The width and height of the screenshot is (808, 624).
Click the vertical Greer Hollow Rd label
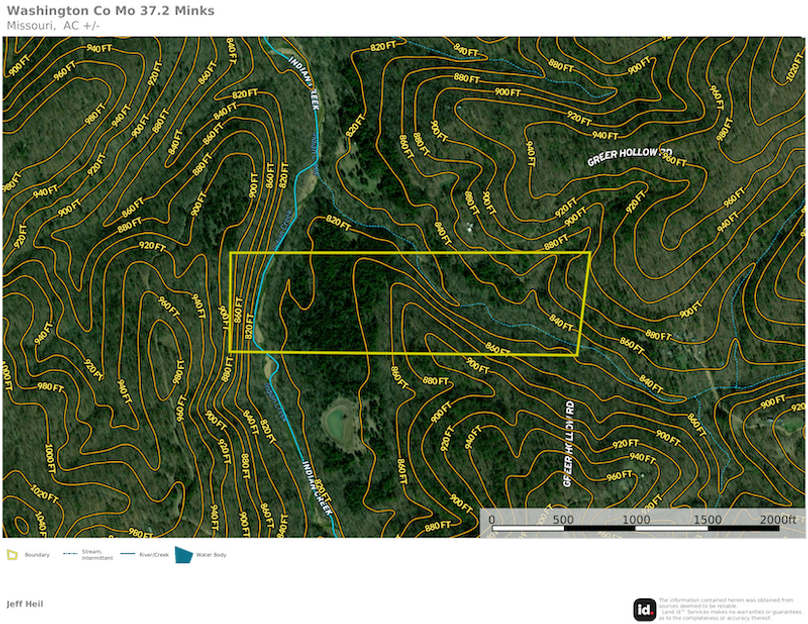569,444
